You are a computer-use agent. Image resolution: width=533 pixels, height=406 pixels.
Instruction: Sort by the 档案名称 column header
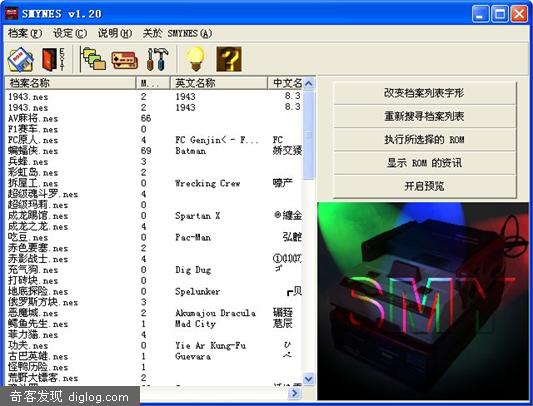tap(70, 83)
